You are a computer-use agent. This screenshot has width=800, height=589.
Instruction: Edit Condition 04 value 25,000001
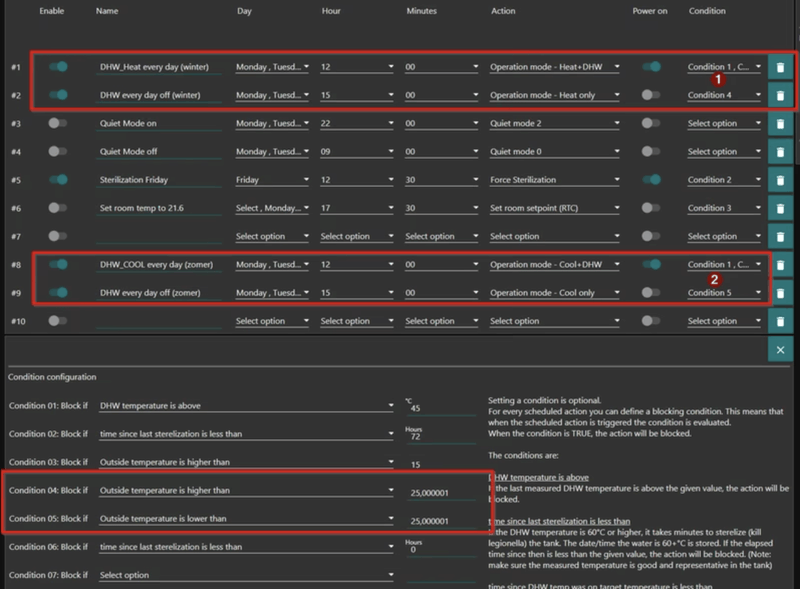[440, 493]
